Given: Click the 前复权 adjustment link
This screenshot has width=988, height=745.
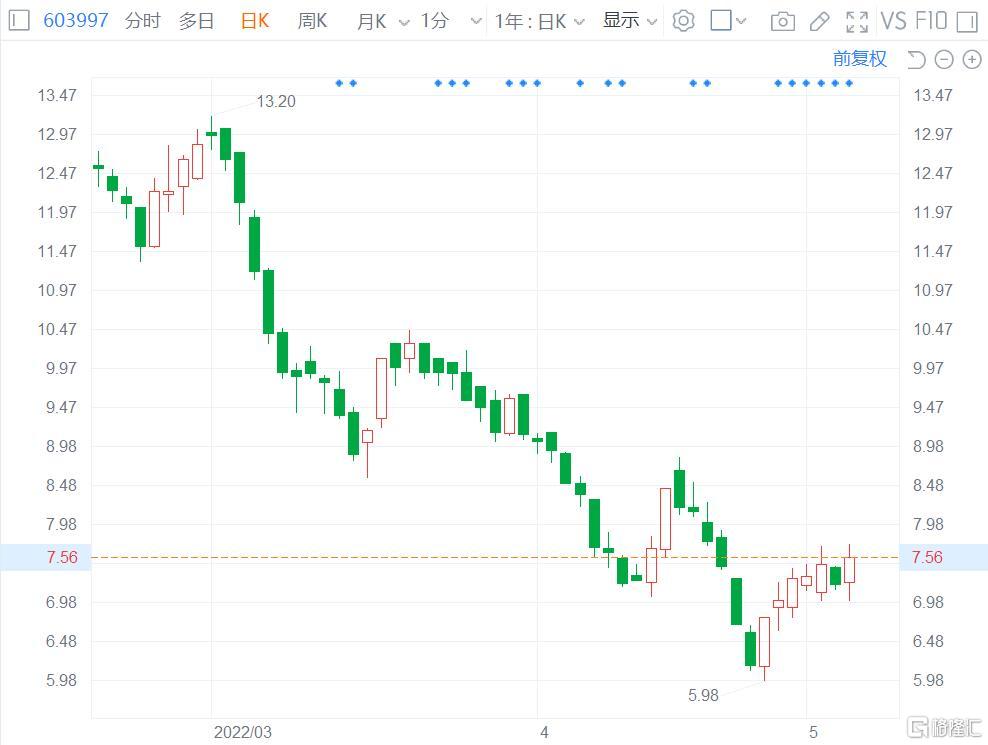Looking at the screenshot, I should coord(860,59).
